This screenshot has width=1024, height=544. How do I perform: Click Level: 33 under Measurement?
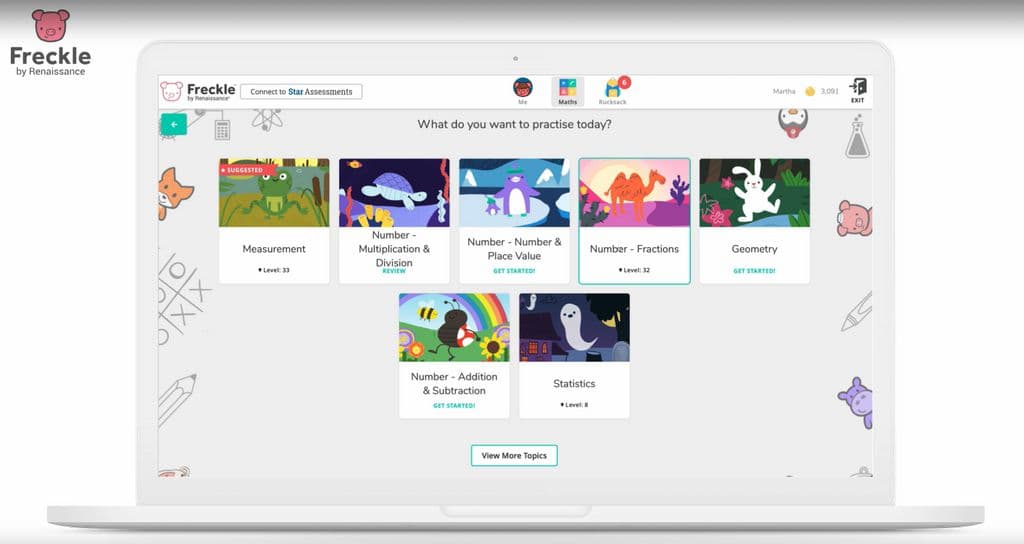click(x=274, y=270)
